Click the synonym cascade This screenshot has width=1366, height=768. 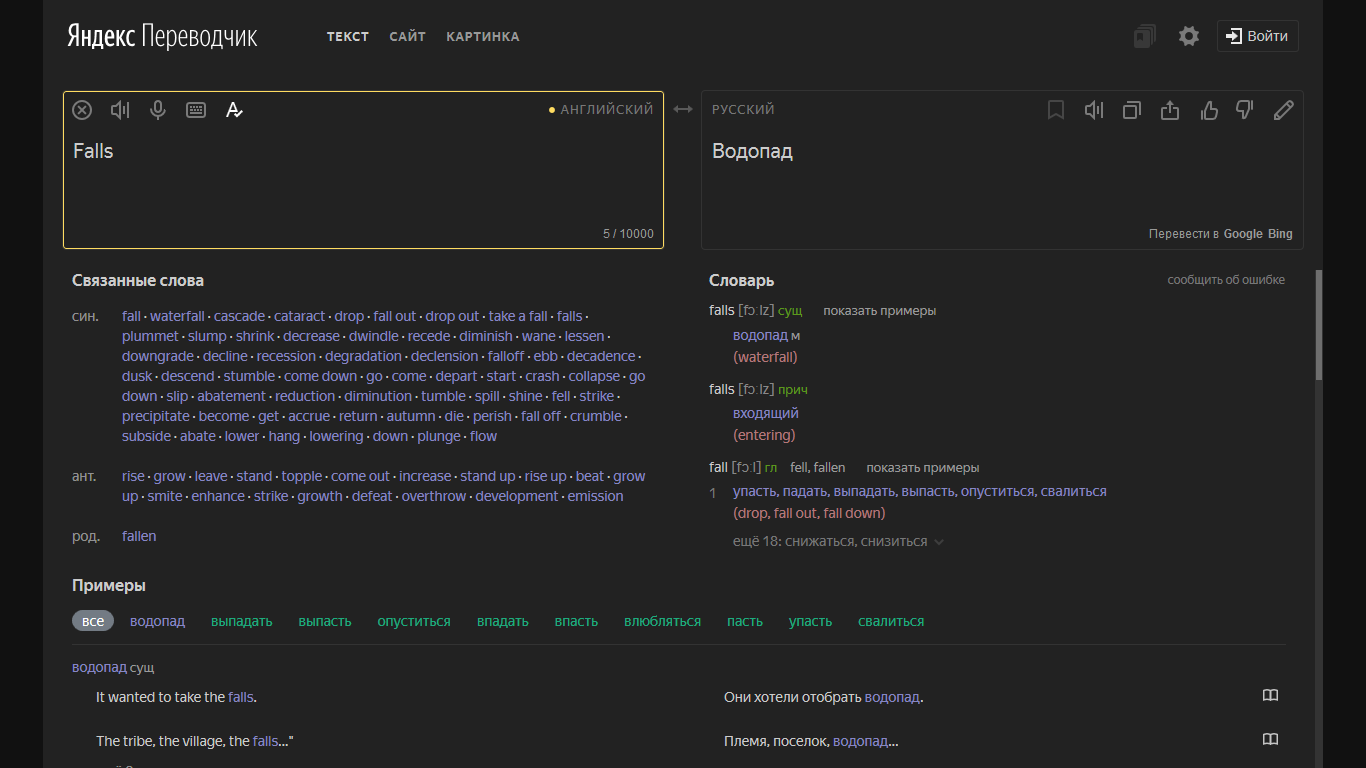[x=239, y=316]
